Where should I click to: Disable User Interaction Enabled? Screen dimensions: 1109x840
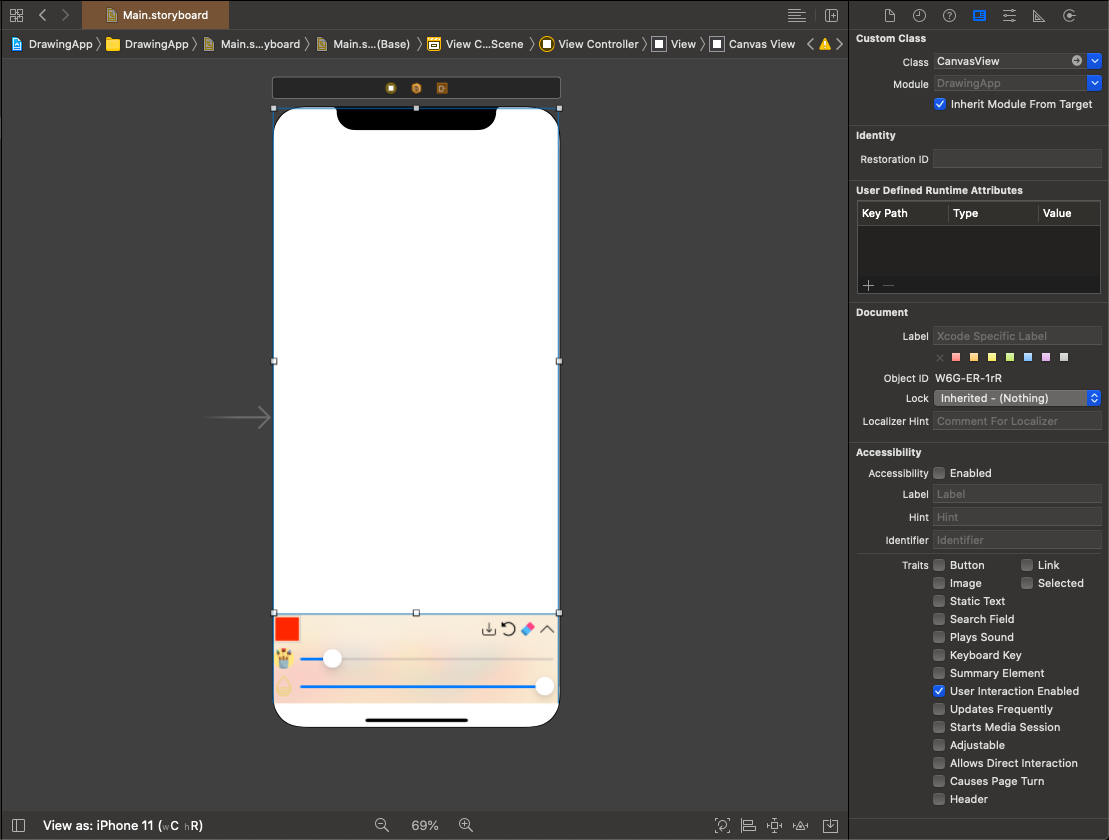(x=939, y=691)
